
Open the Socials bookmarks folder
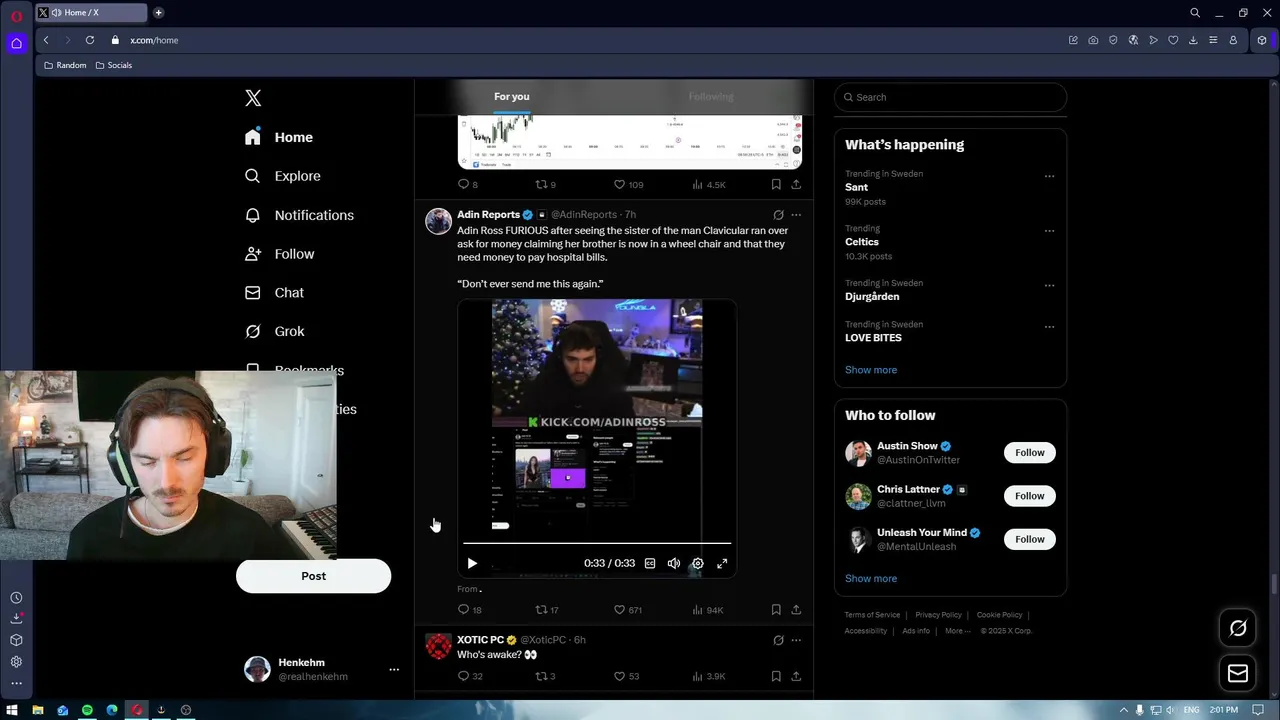[x=113, y=65]
